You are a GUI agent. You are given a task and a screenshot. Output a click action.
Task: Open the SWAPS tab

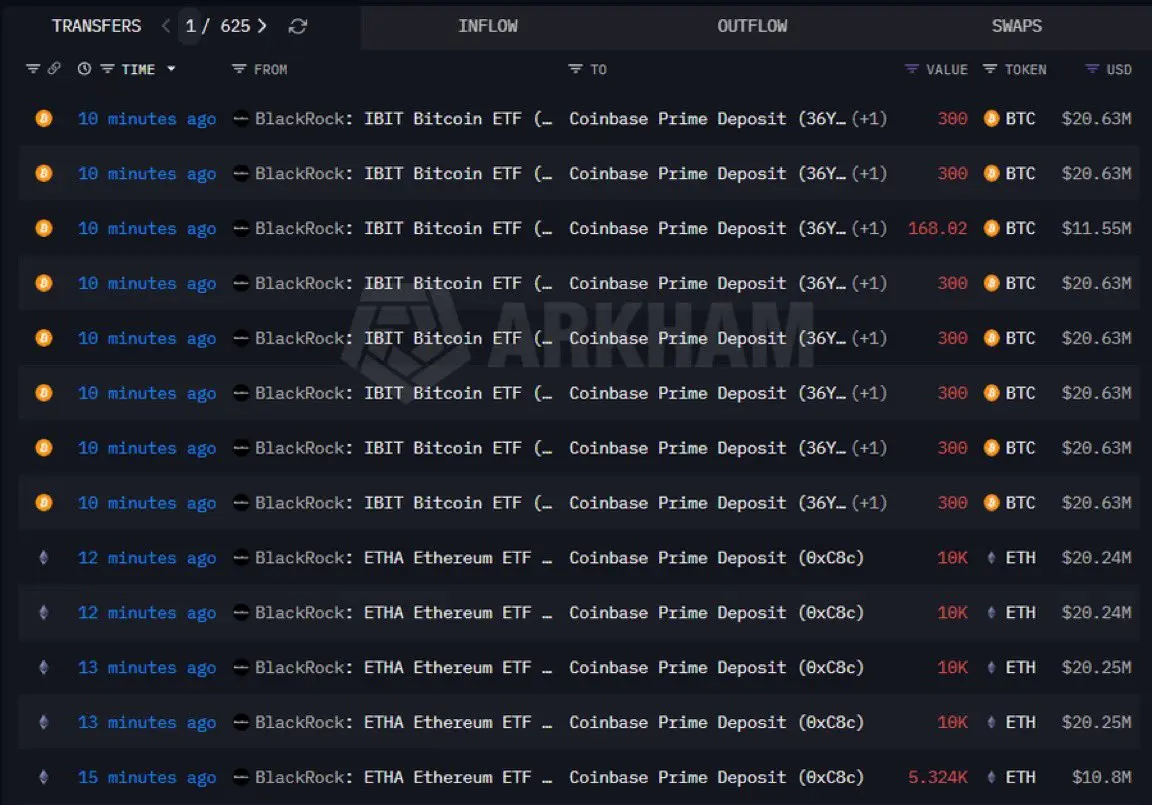pyautogui.click(x=1016, y=26)
